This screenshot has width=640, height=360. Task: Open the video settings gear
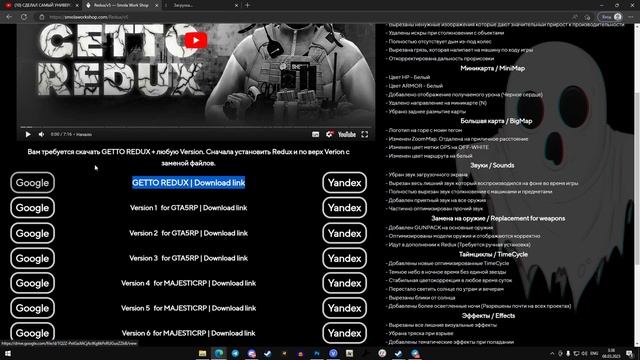[329, 134]
